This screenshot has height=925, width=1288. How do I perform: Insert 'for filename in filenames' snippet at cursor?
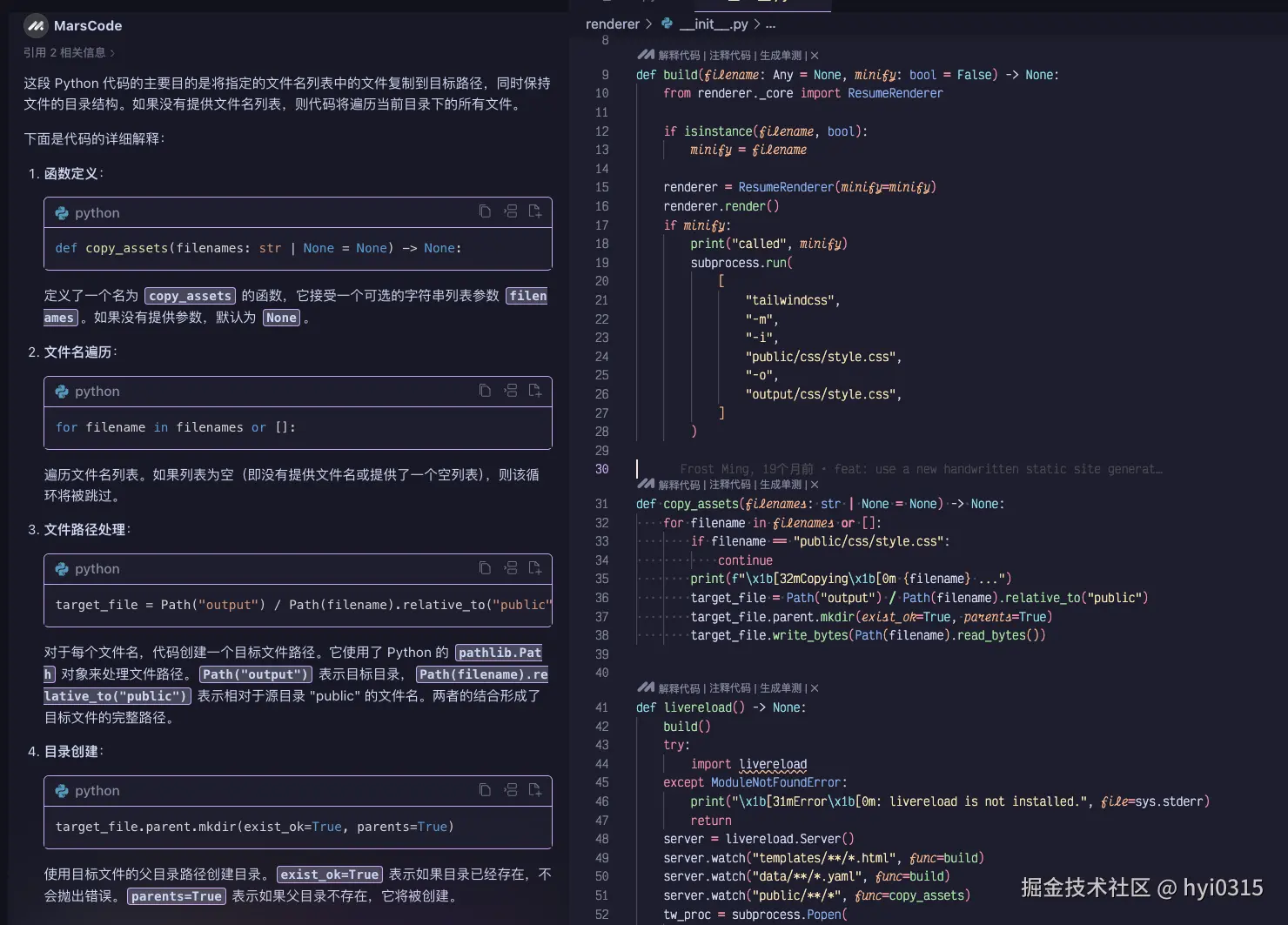point(511,391)
